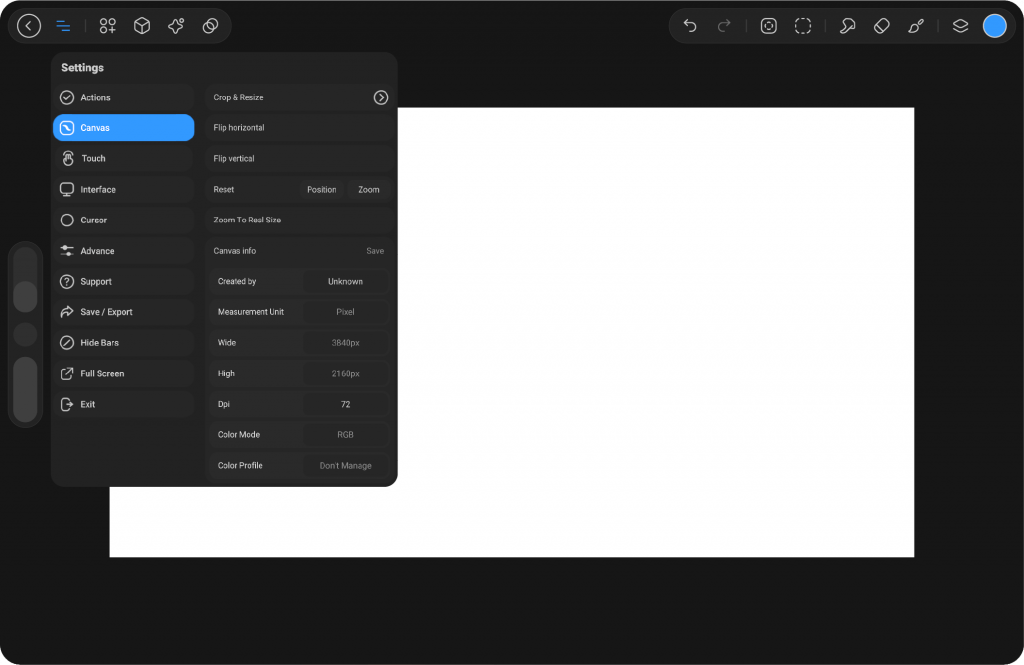Select the Smudge tool
The height and width of the screenshot is (665, 1024).
[x=847, y=26]
